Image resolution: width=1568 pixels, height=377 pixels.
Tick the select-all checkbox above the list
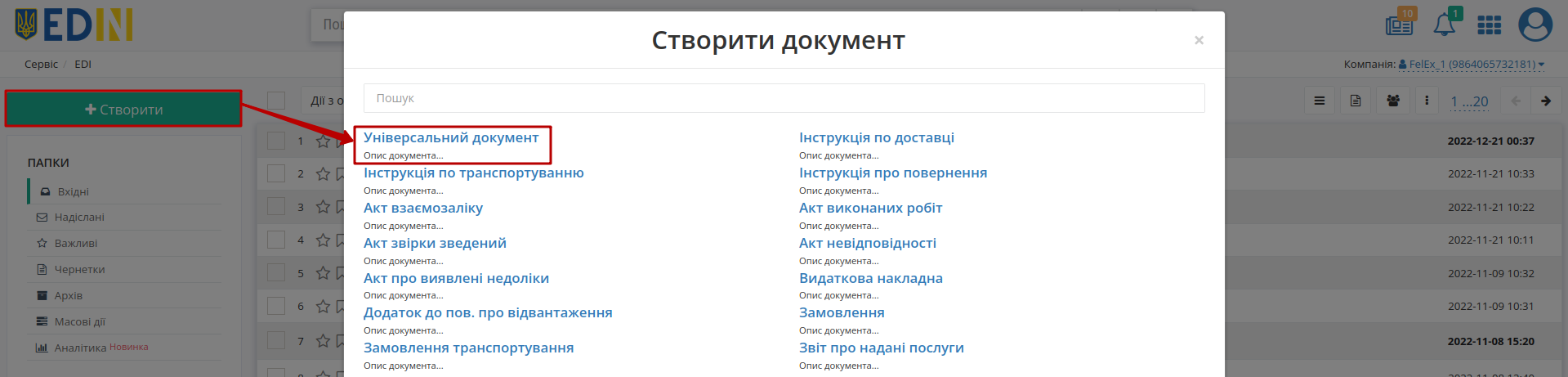pos(276,101)
